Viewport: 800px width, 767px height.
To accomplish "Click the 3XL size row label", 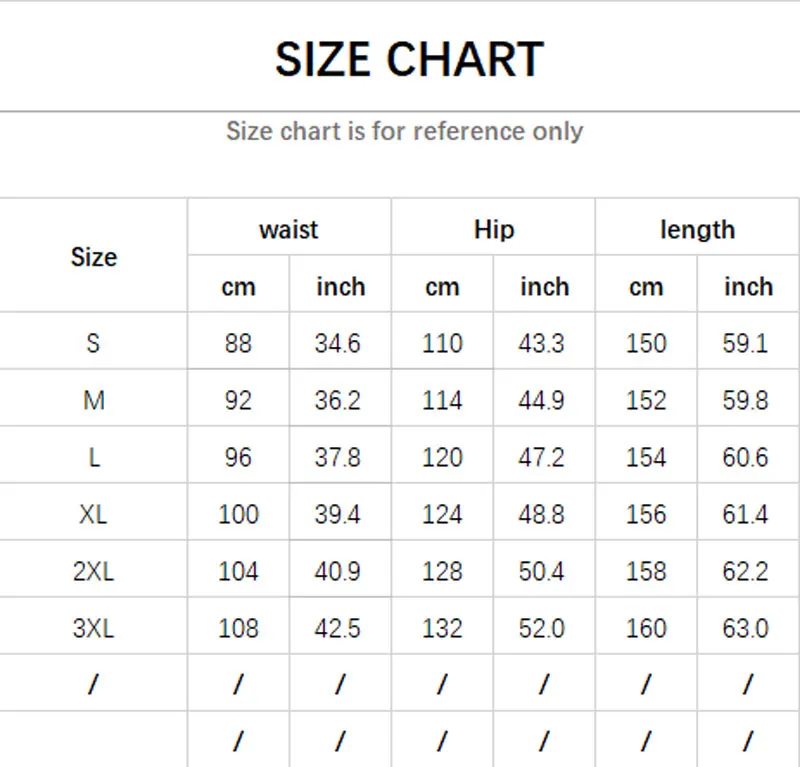I will (x=93, y=628).
